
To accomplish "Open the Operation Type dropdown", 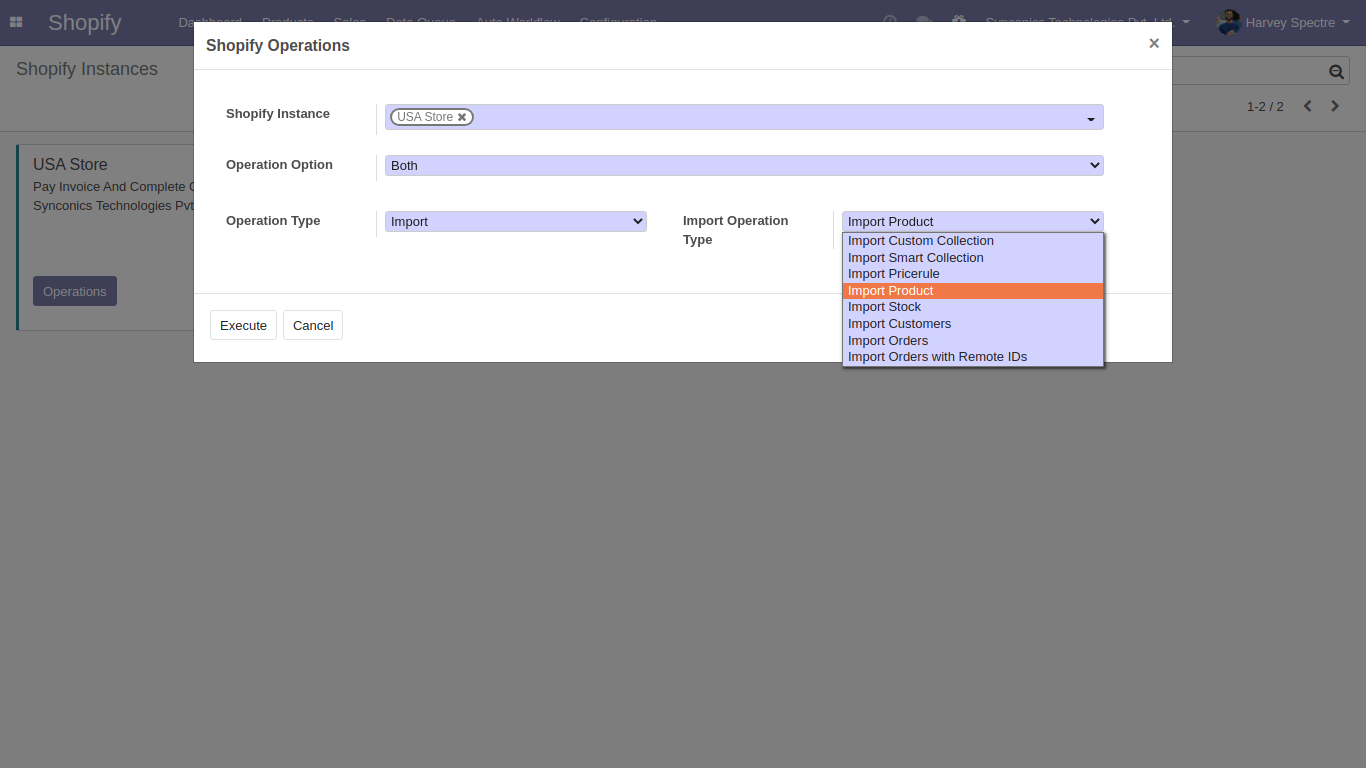I will (515, 221).
